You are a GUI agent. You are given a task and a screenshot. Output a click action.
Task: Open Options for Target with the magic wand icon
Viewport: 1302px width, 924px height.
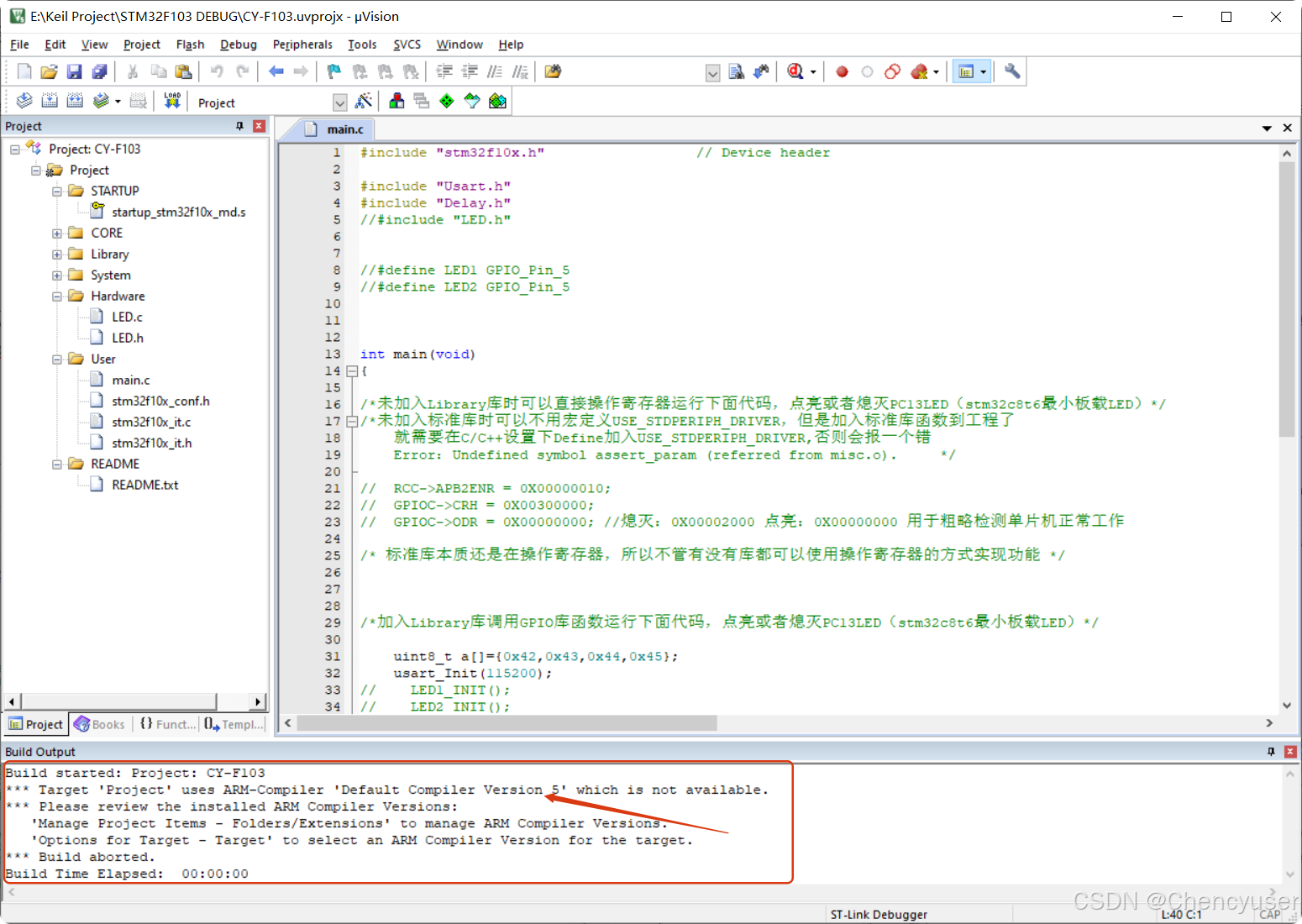tap(364, 102)
